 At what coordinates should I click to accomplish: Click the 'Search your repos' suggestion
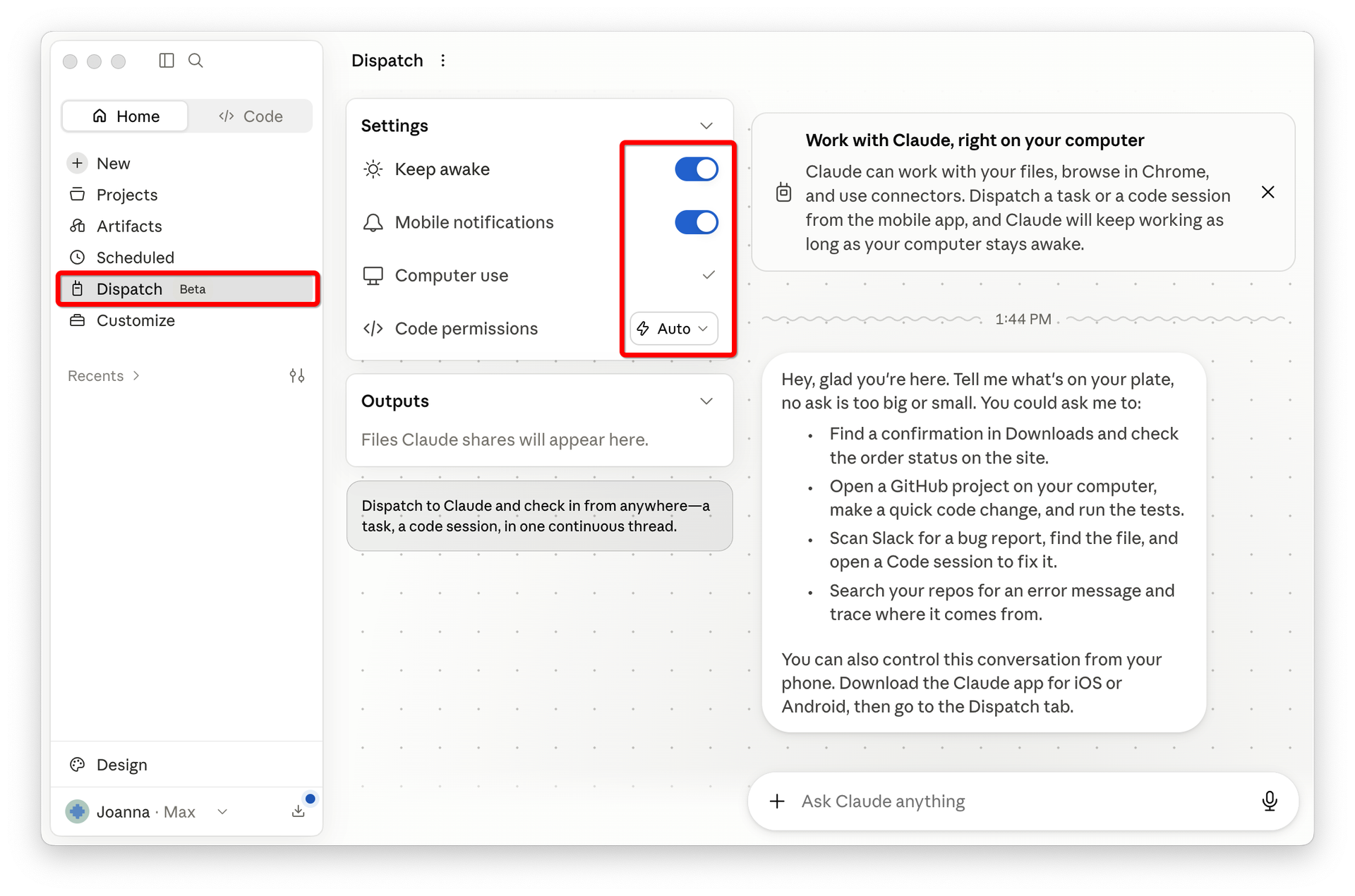point(1002,603)
